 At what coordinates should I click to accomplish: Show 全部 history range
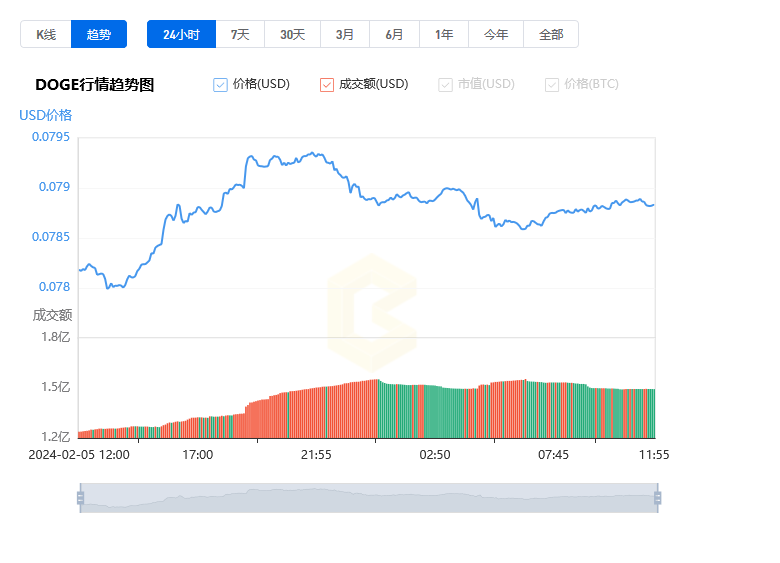click(x=551, y=34)
